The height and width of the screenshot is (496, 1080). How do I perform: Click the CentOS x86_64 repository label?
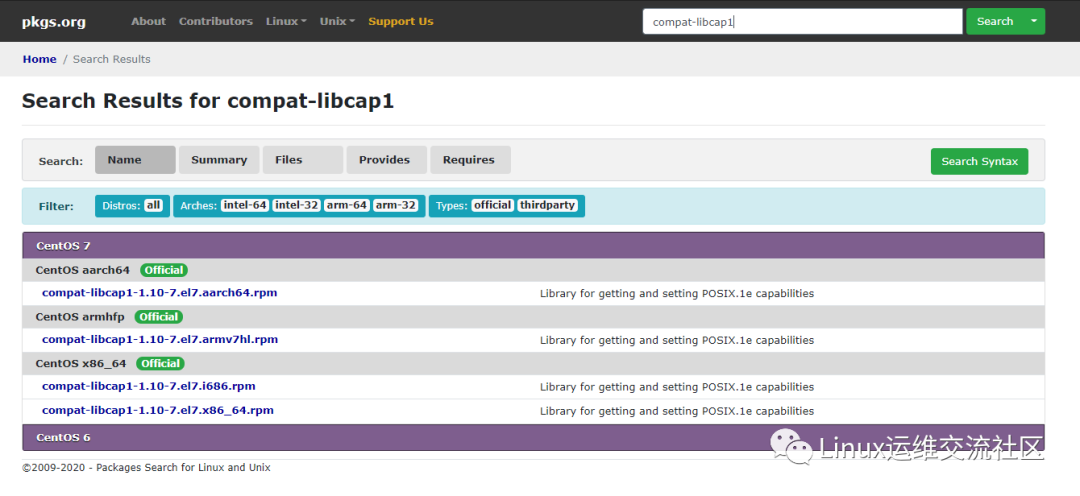coord(81,363)
